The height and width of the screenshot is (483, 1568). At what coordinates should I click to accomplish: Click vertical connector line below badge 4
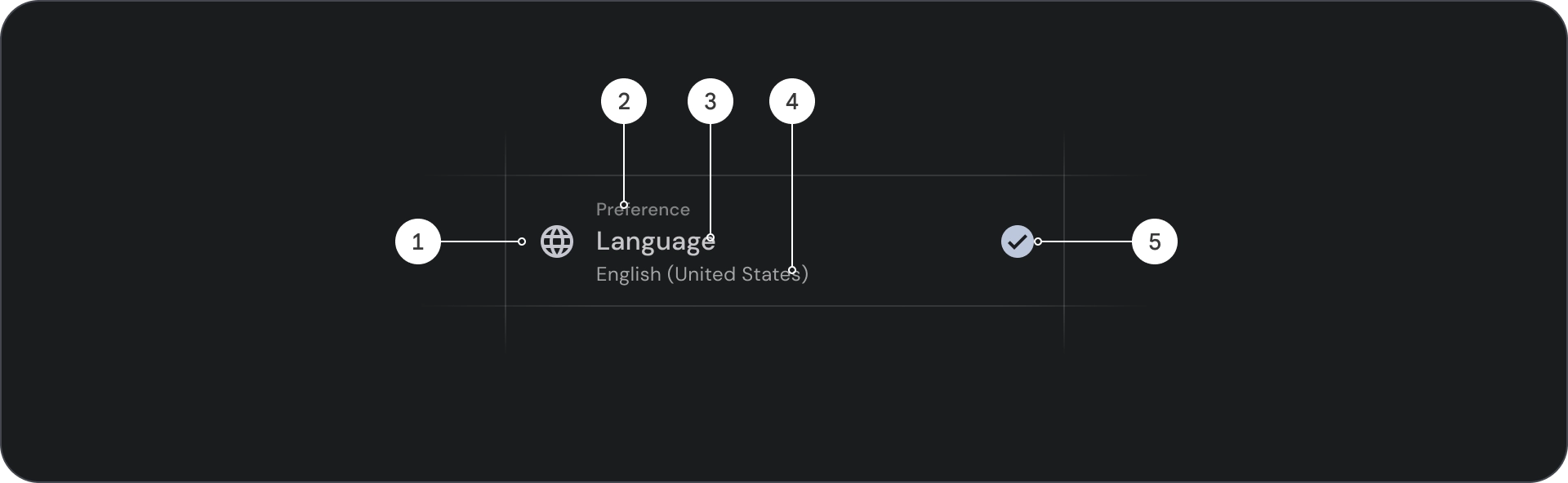(792, 196)
